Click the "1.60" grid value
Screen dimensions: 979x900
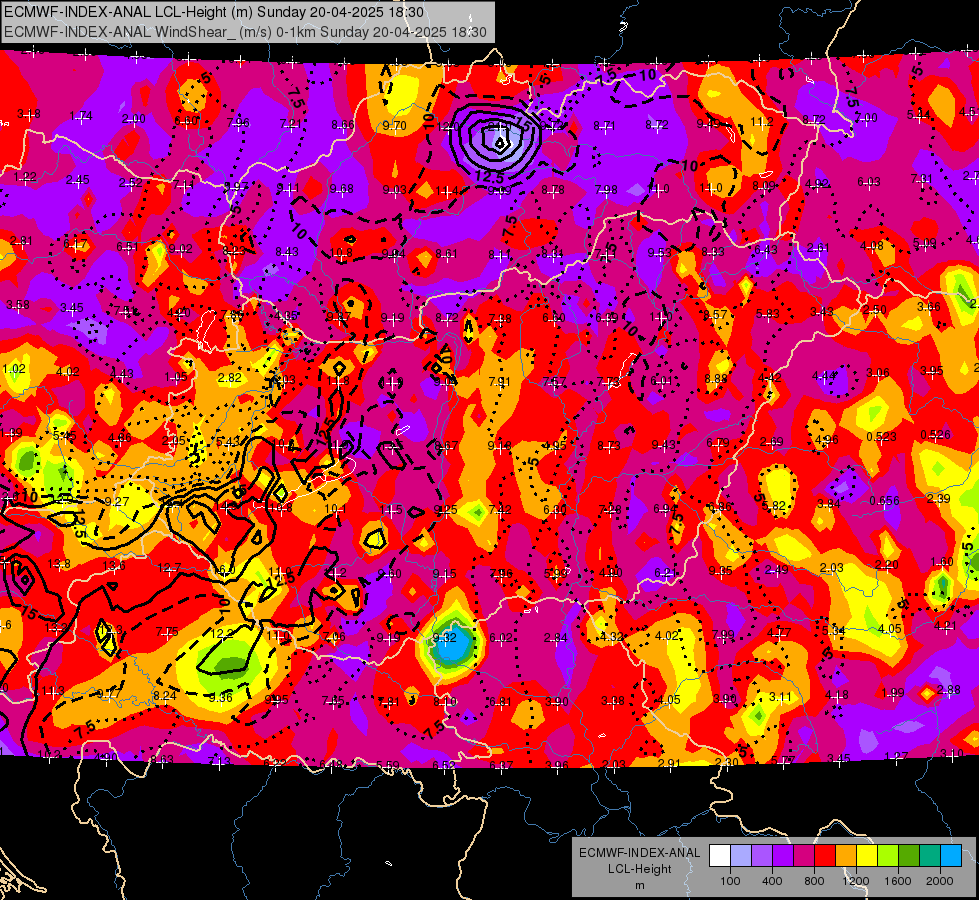click(942, 561)
